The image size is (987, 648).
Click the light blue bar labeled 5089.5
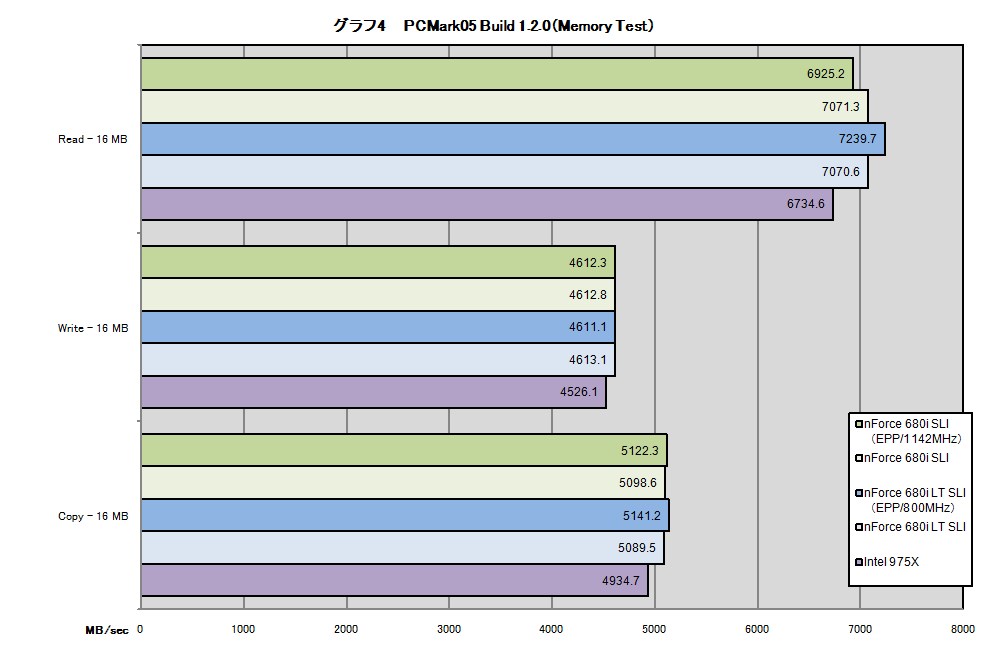click(402, 548)
